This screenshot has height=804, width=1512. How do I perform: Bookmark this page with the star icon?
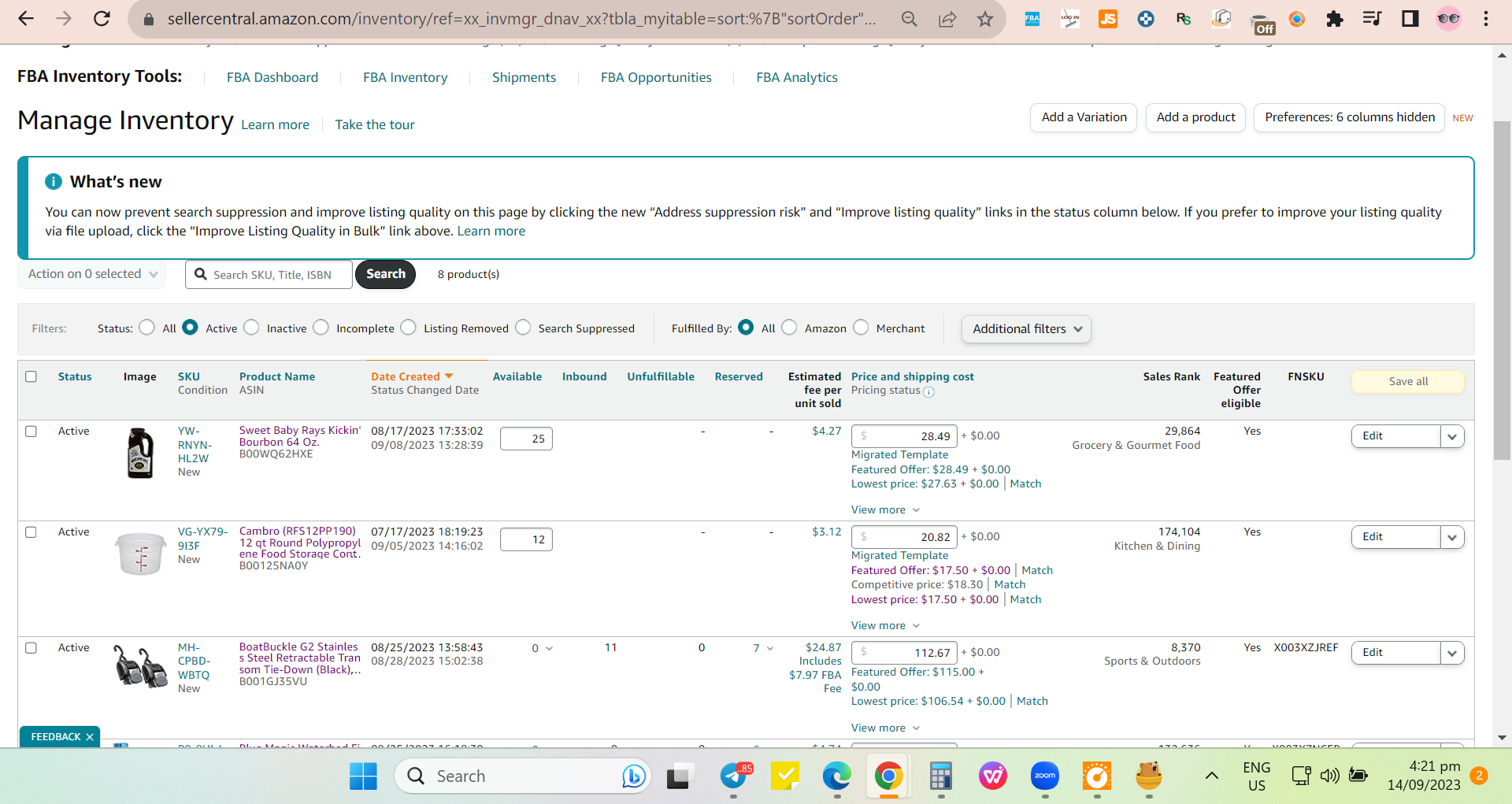pos(985,19)
